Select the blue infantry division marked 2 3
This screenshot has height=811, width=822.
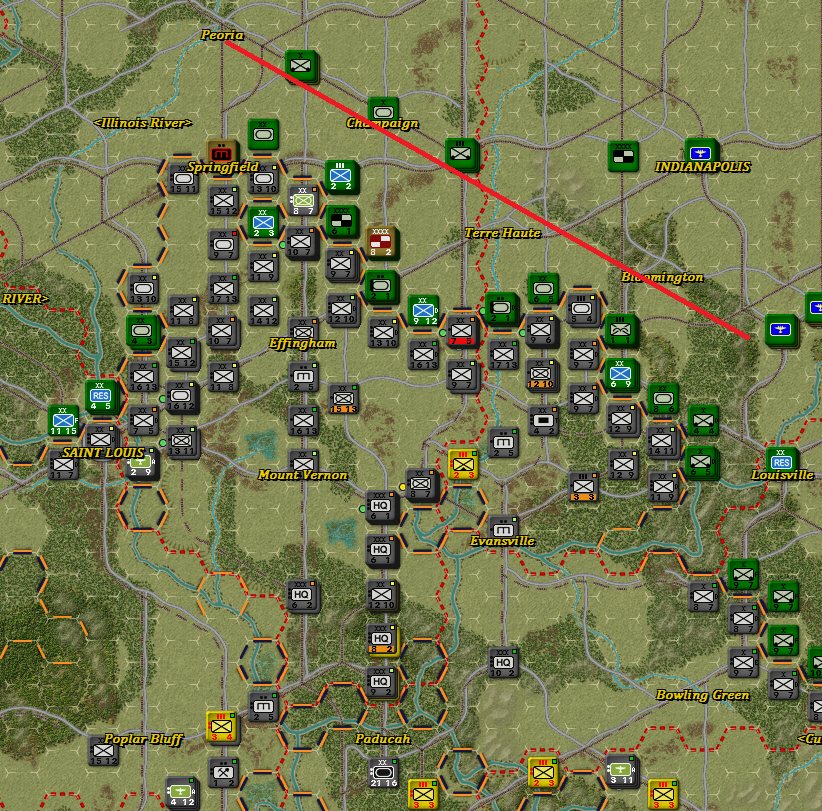click(263, 222)
